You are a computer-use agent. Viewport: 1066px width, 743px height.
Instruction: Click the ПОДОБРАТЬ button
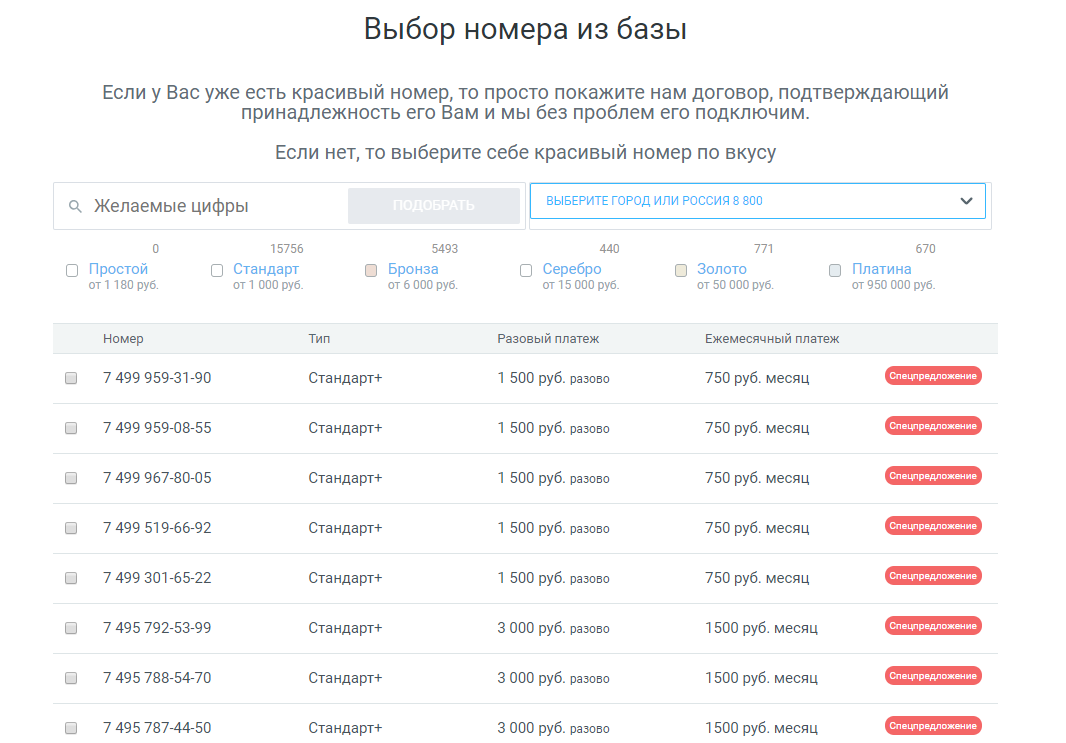(434, 205)
